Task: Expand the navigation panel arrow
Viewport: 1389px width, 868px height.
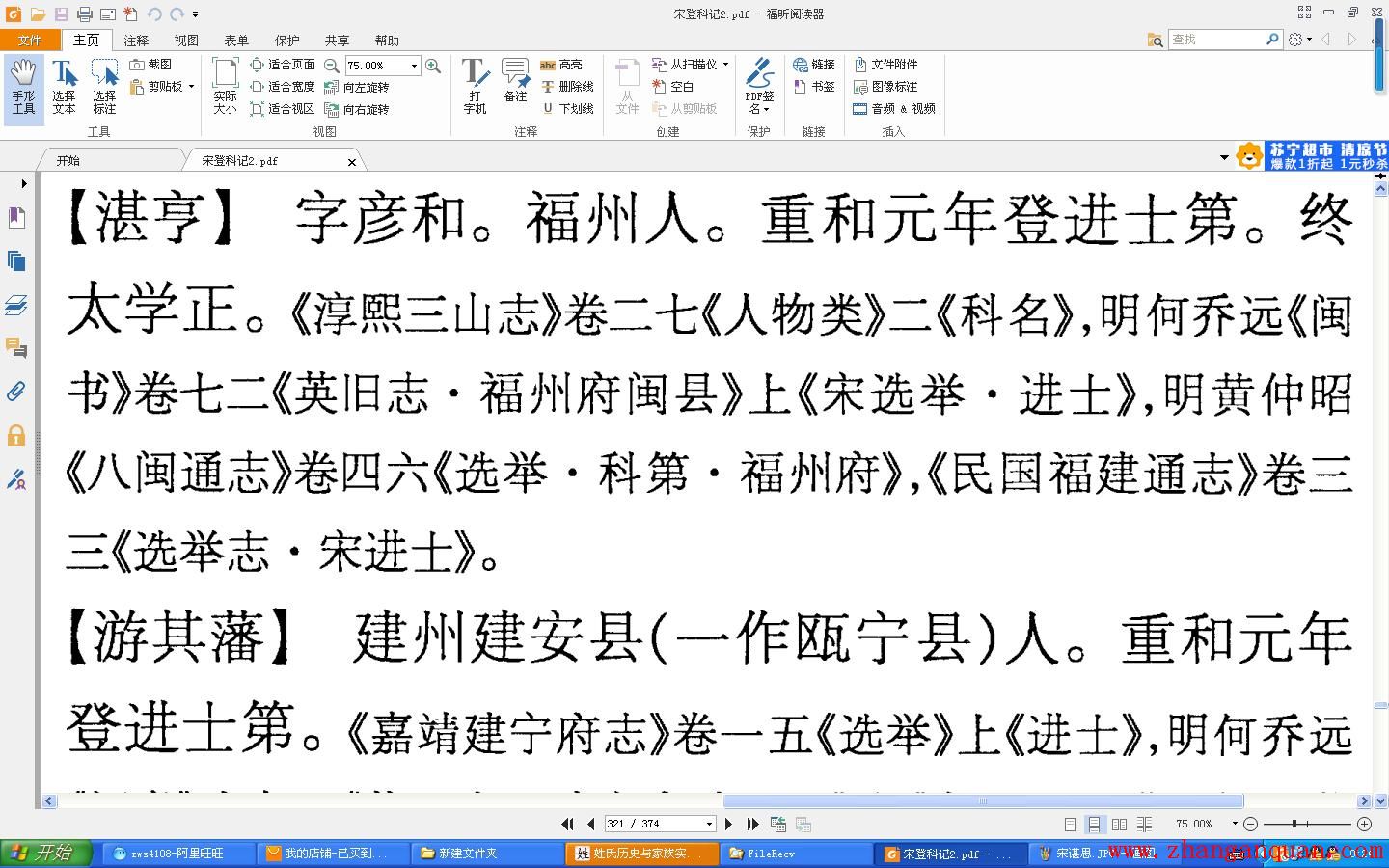Action: point(24,183)
